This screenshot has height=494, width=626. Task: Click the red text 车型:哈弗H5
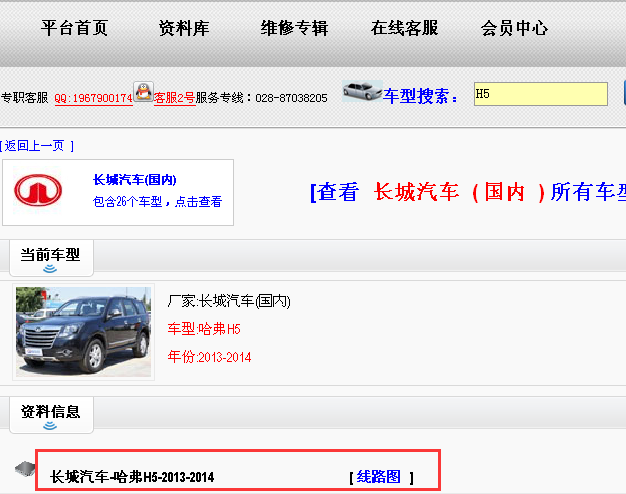(204, 329)
